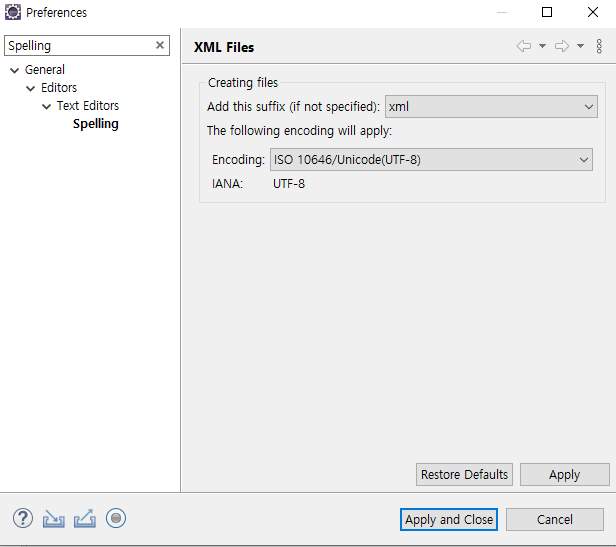
Task: Click the Cancel button
Action: pyautogui.click(x=555, y=519)
